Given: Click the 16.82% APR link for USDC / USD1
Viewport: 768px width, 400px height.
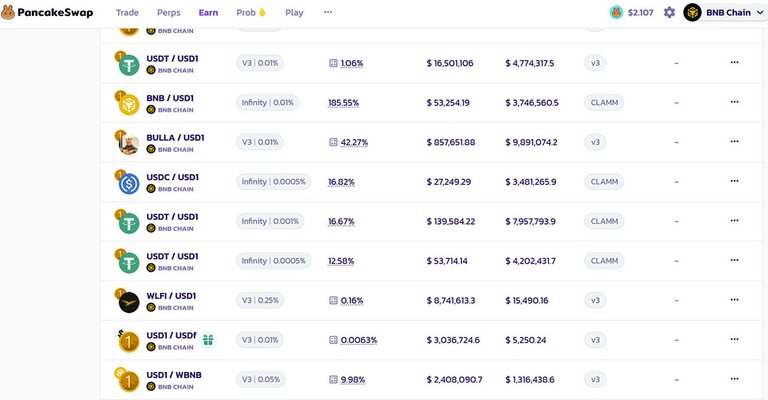Looking at the screenshot, I should 341,182.
